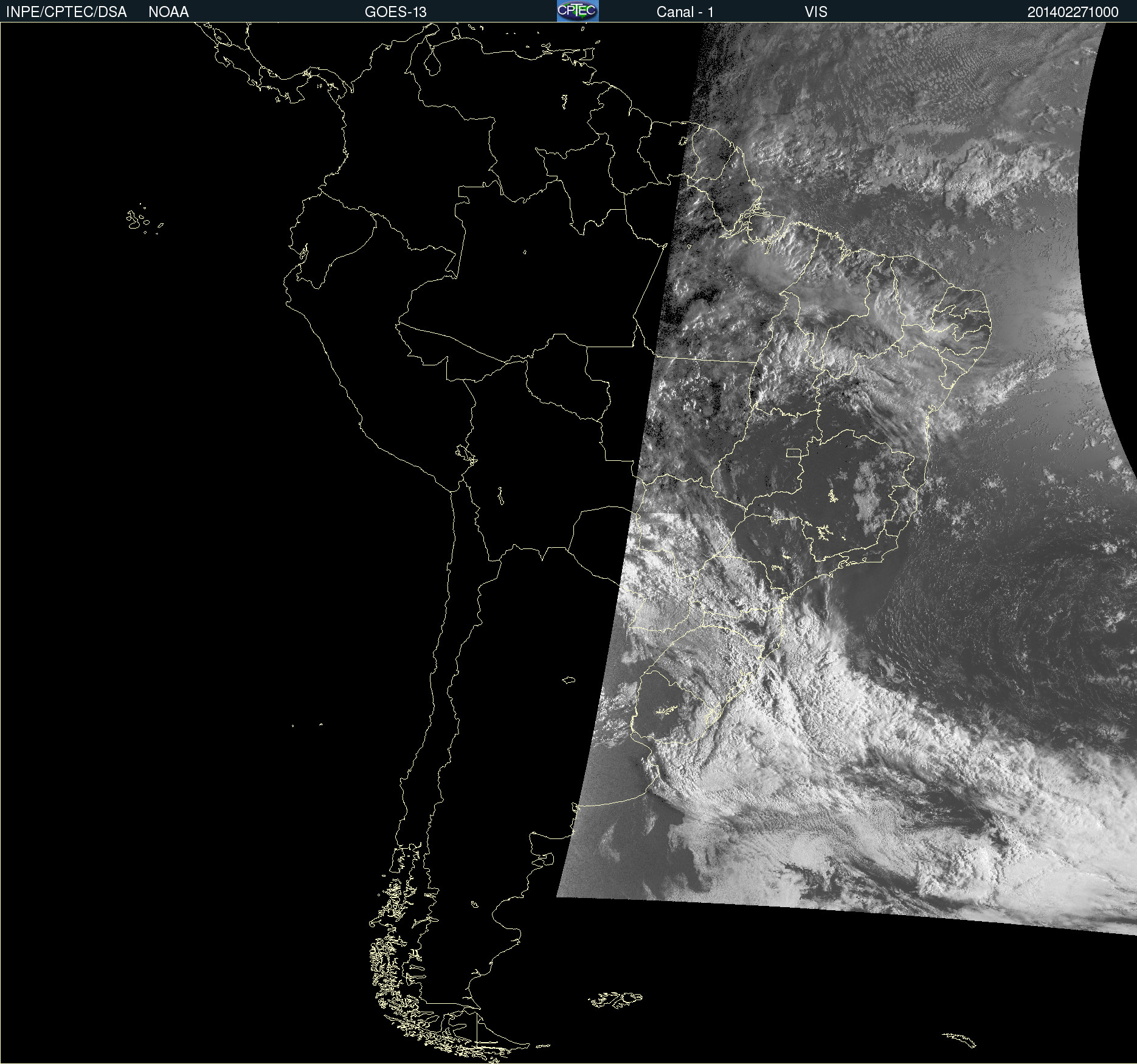Click the GOES-13 satellite label
Image resolution: width=1137 pixels, height=1064 pixels.
tap(395, 12)
